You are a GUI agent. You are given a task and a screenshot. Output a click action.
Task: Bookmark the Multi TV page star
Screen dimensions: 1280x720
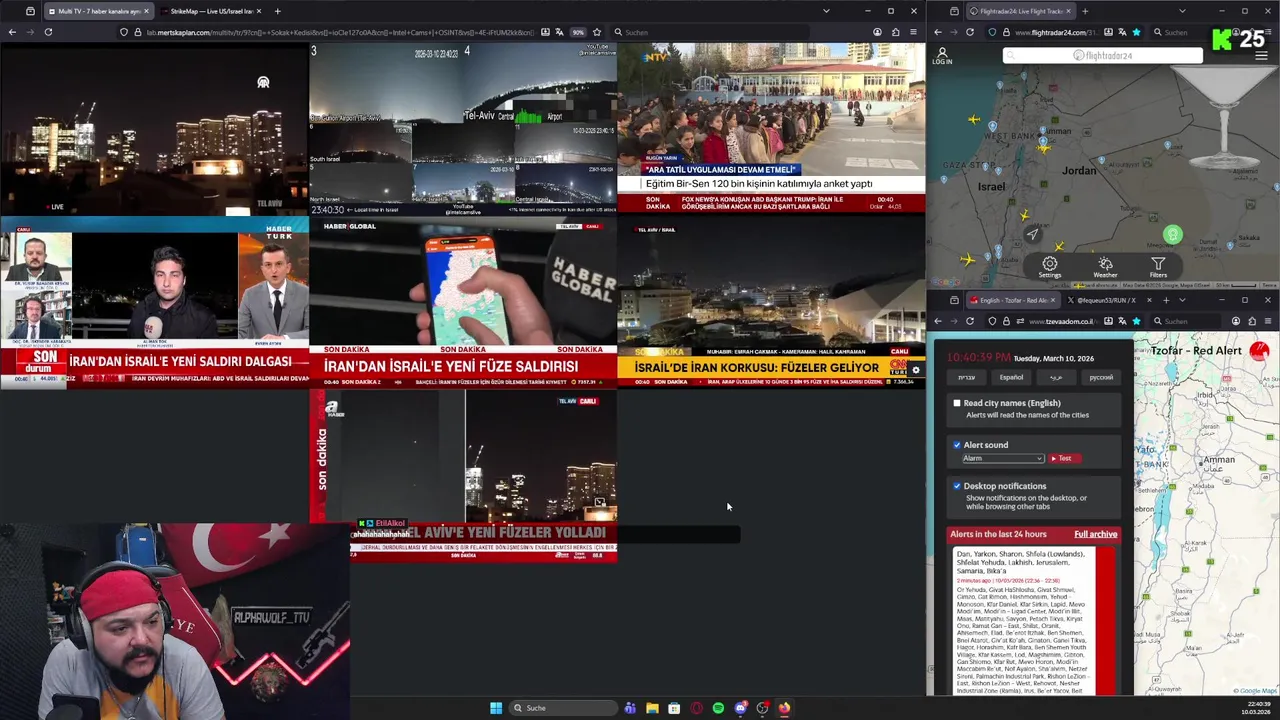597,32
